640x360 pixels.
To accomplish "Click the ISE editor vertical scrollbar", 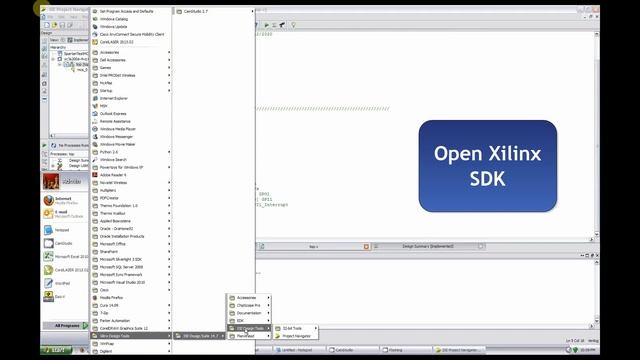I will click(x=597, y=135).
